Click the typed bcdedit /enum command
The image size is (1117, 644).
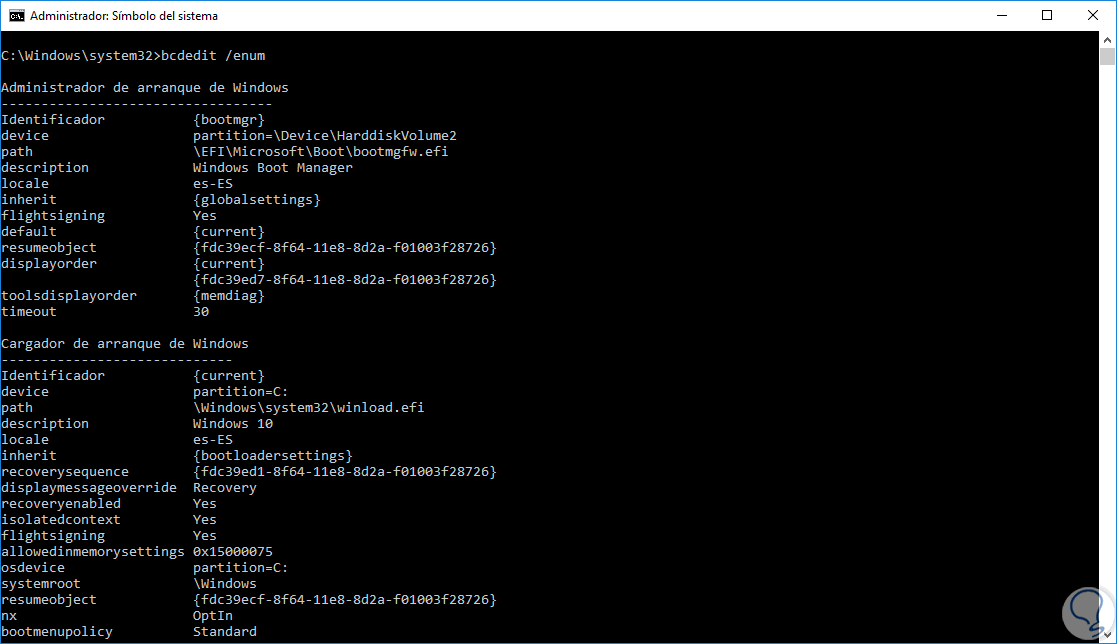pos(213,56)
